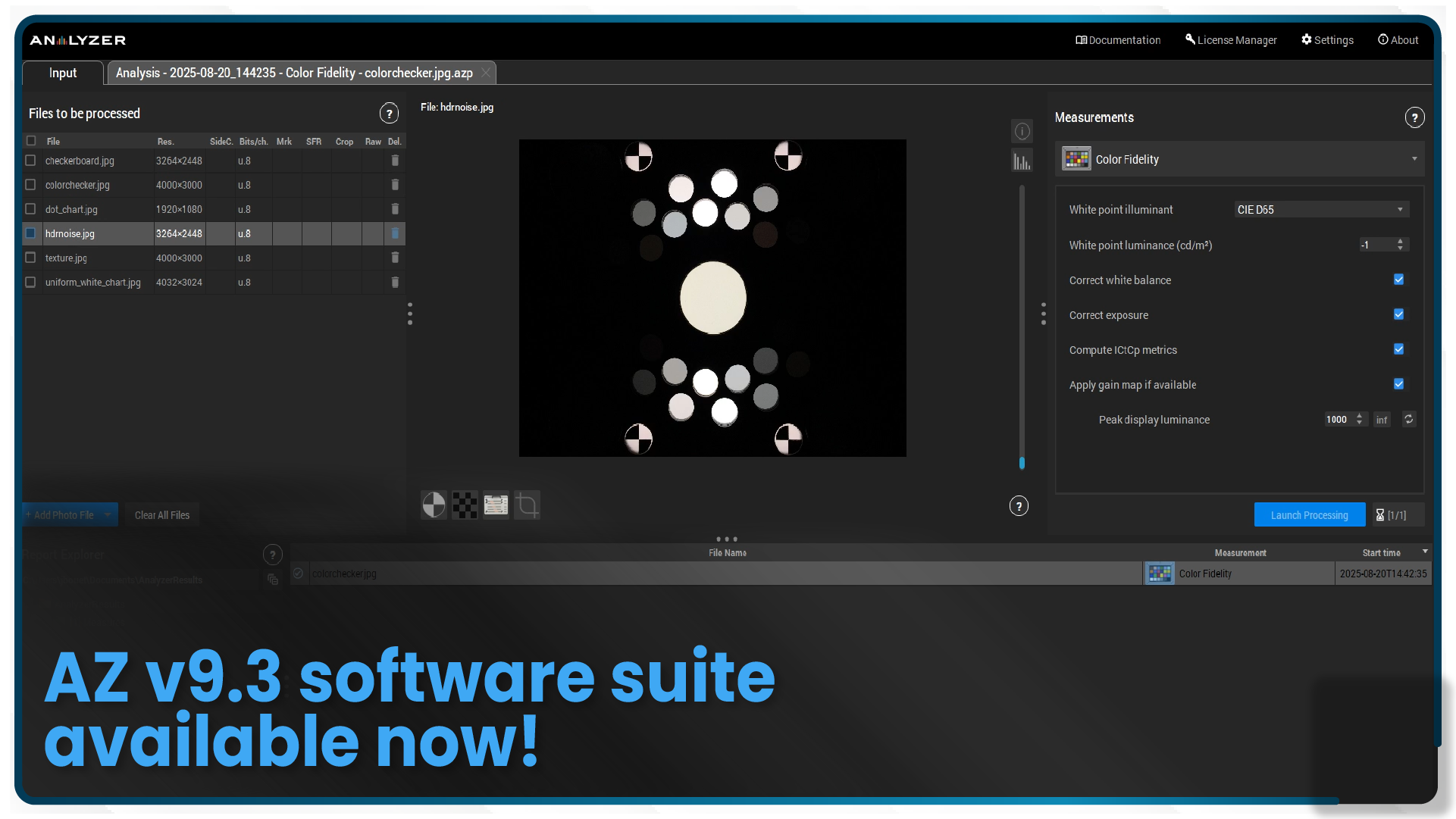Untick Compute ICtCp metrics checkbox
Screen dimensions: 1456x819
click(x=1398, y=350)
